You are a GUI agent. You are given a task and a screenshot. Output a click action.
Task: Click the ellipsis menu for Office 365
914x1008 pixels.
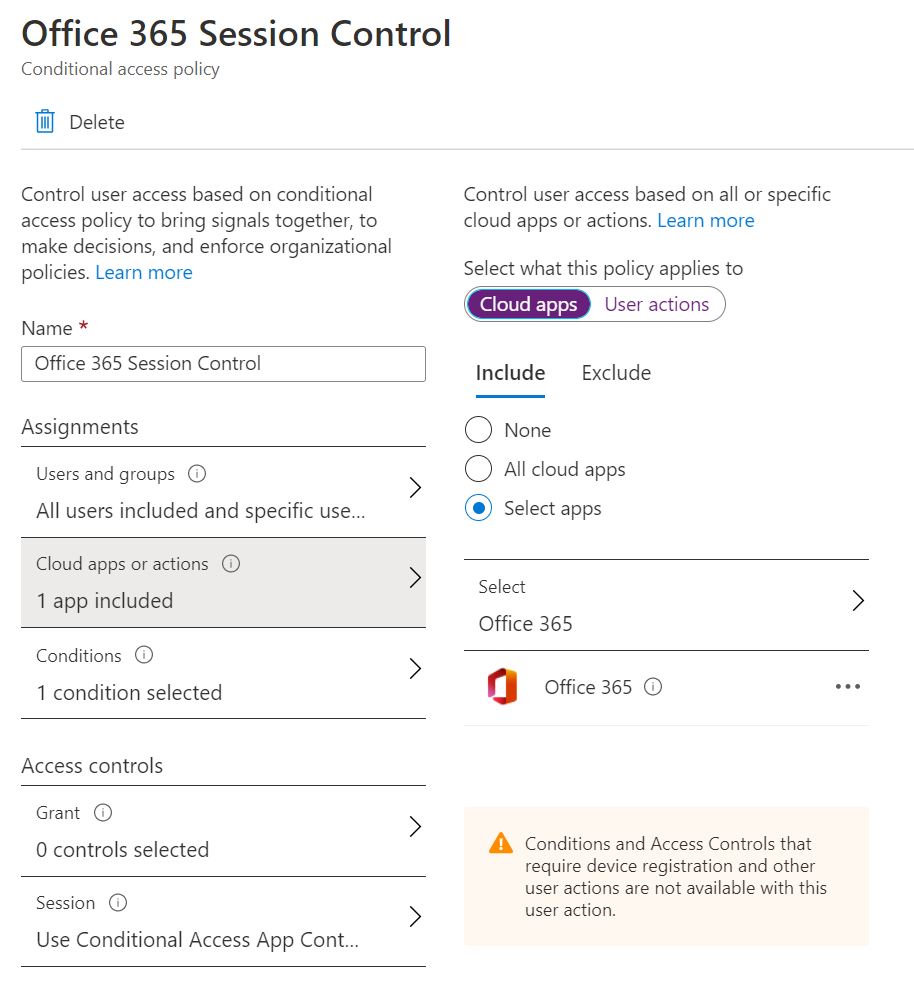tap(847, 686)
